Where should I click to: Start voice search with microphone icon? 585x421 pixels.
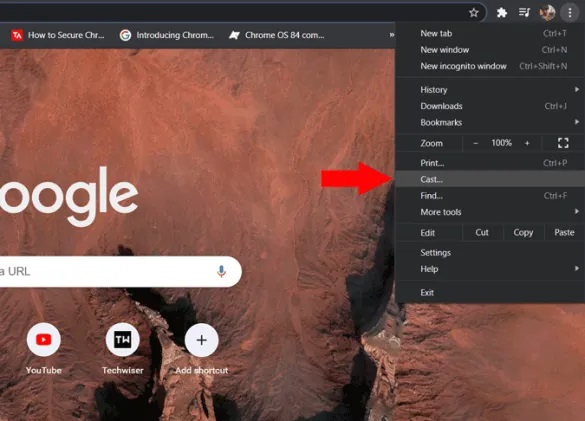click(221, 272)
